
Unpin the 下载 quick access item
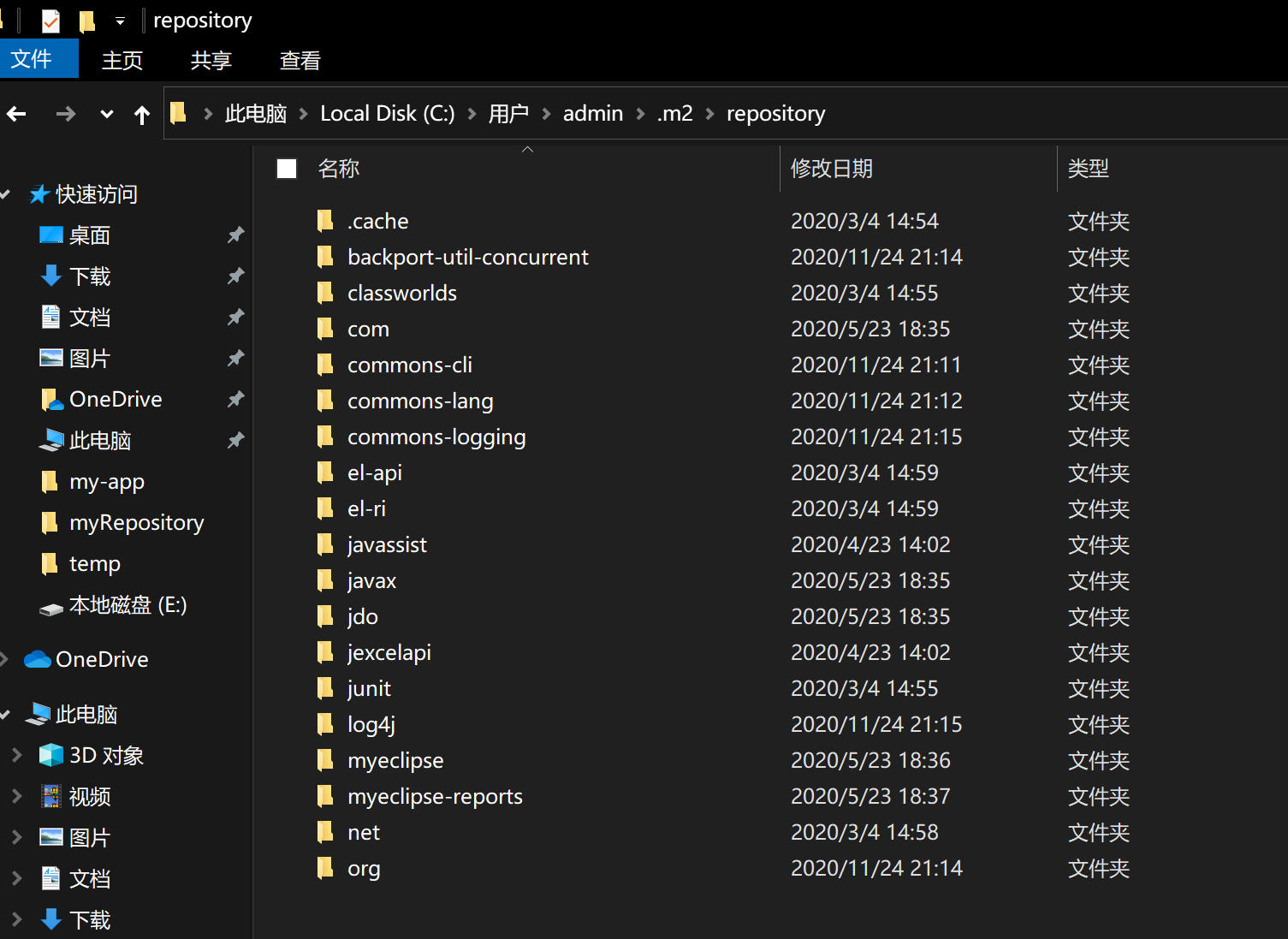pos(235,276)
